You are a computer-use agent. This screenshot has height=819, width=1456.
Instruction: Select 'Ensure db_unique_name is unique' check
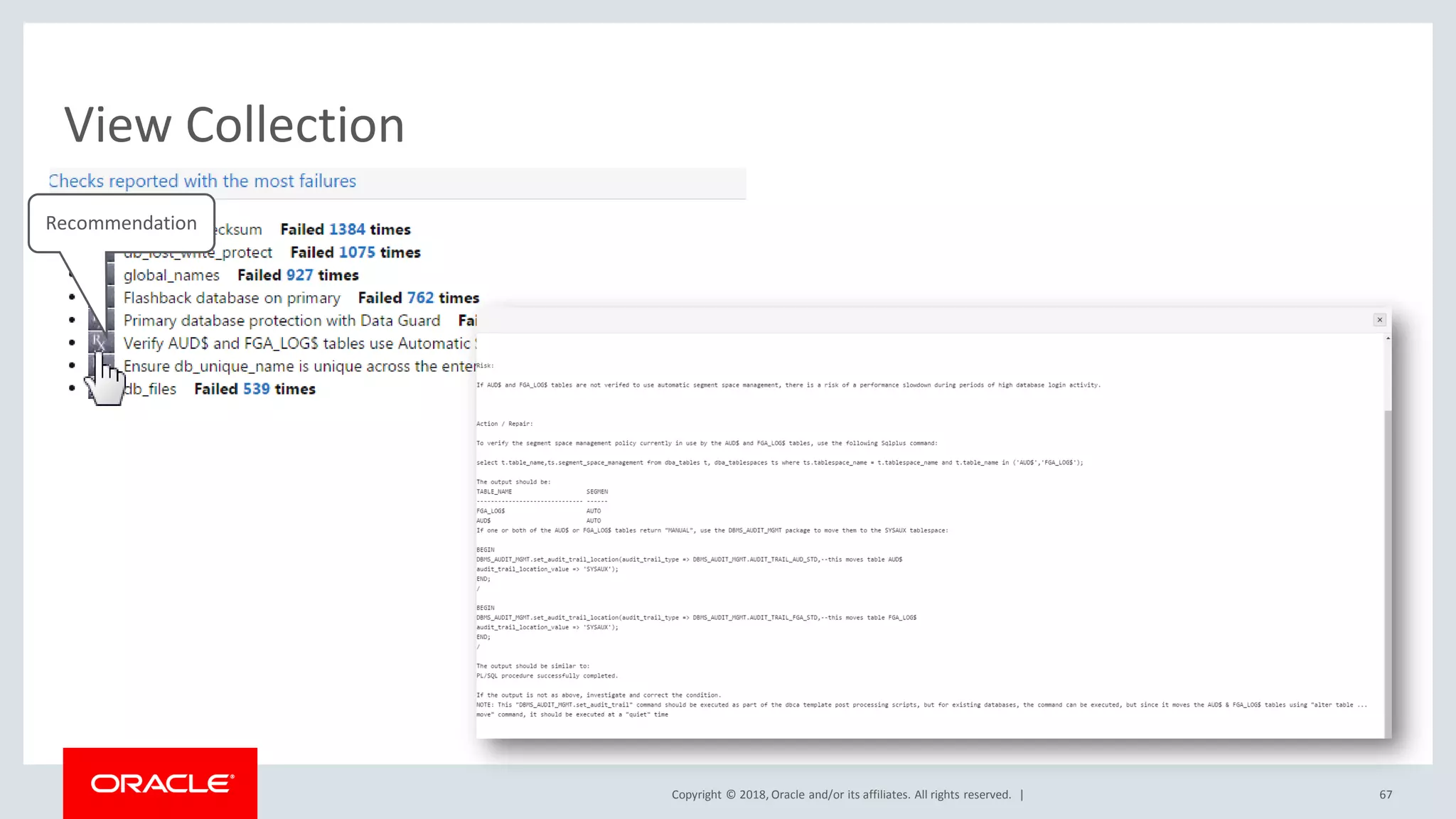299,366
